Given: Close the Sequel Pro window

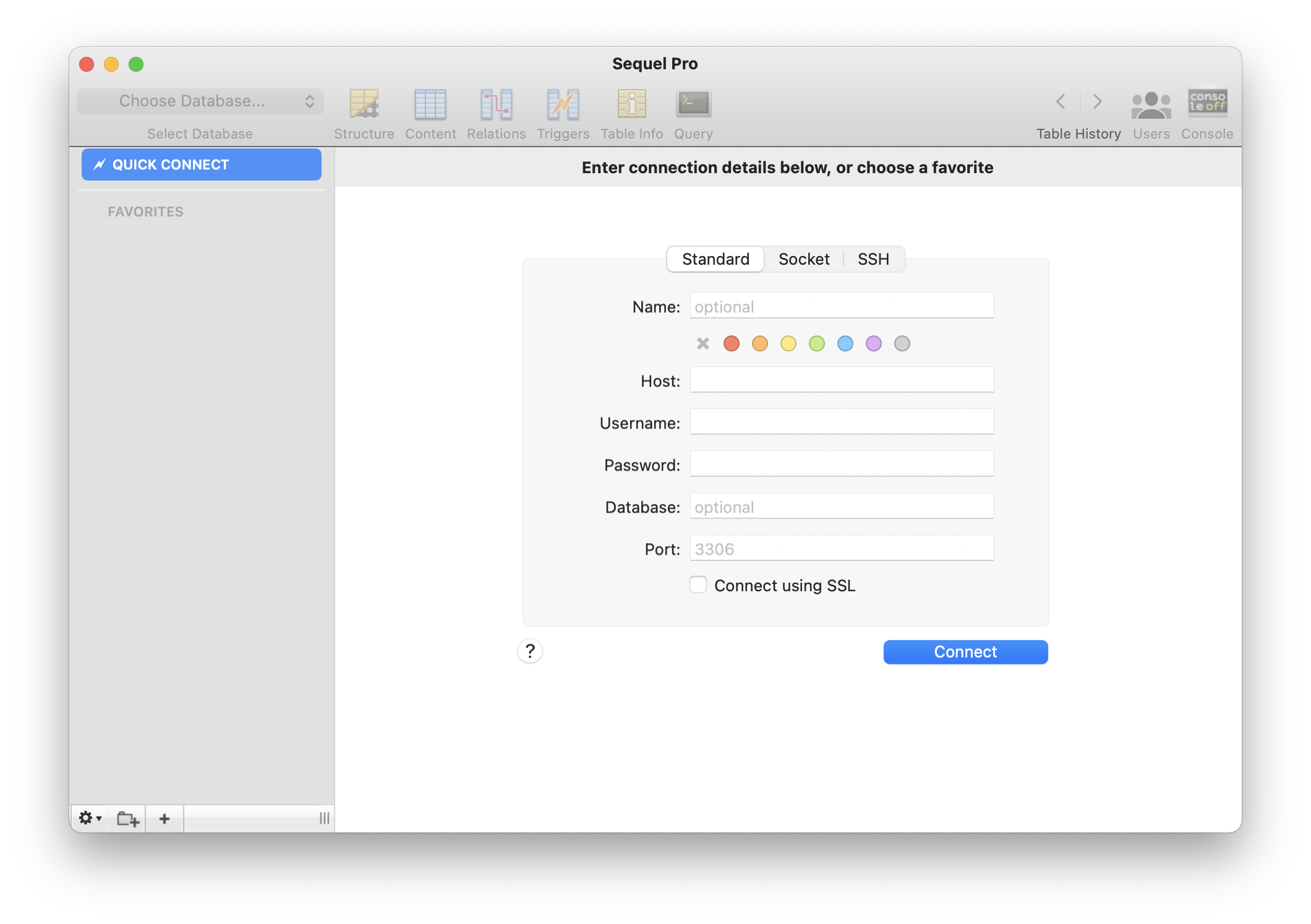Looking at the screenshot, I should [x=87, y=64].
